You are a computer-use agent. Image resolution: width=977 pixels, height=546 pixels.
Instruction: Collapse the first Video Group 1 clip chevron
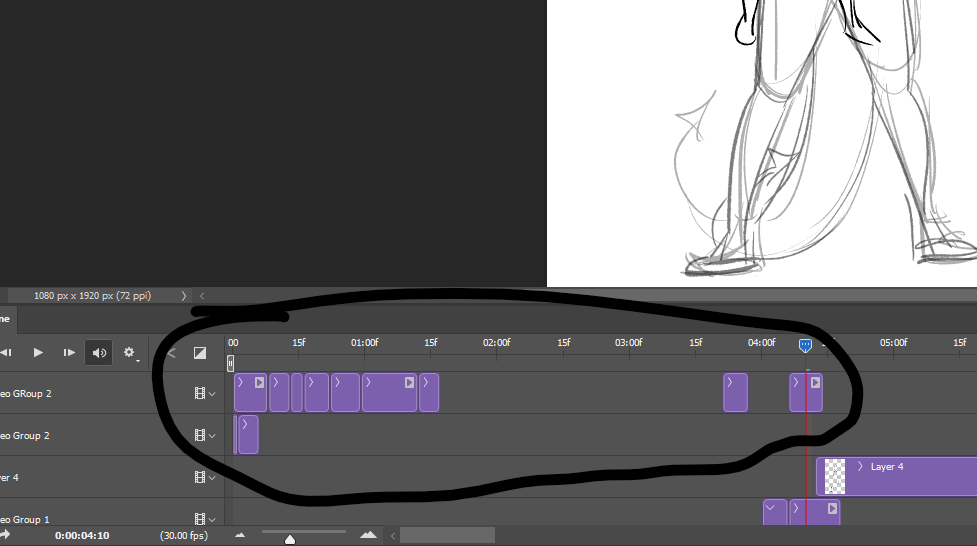tap(771, 508)
